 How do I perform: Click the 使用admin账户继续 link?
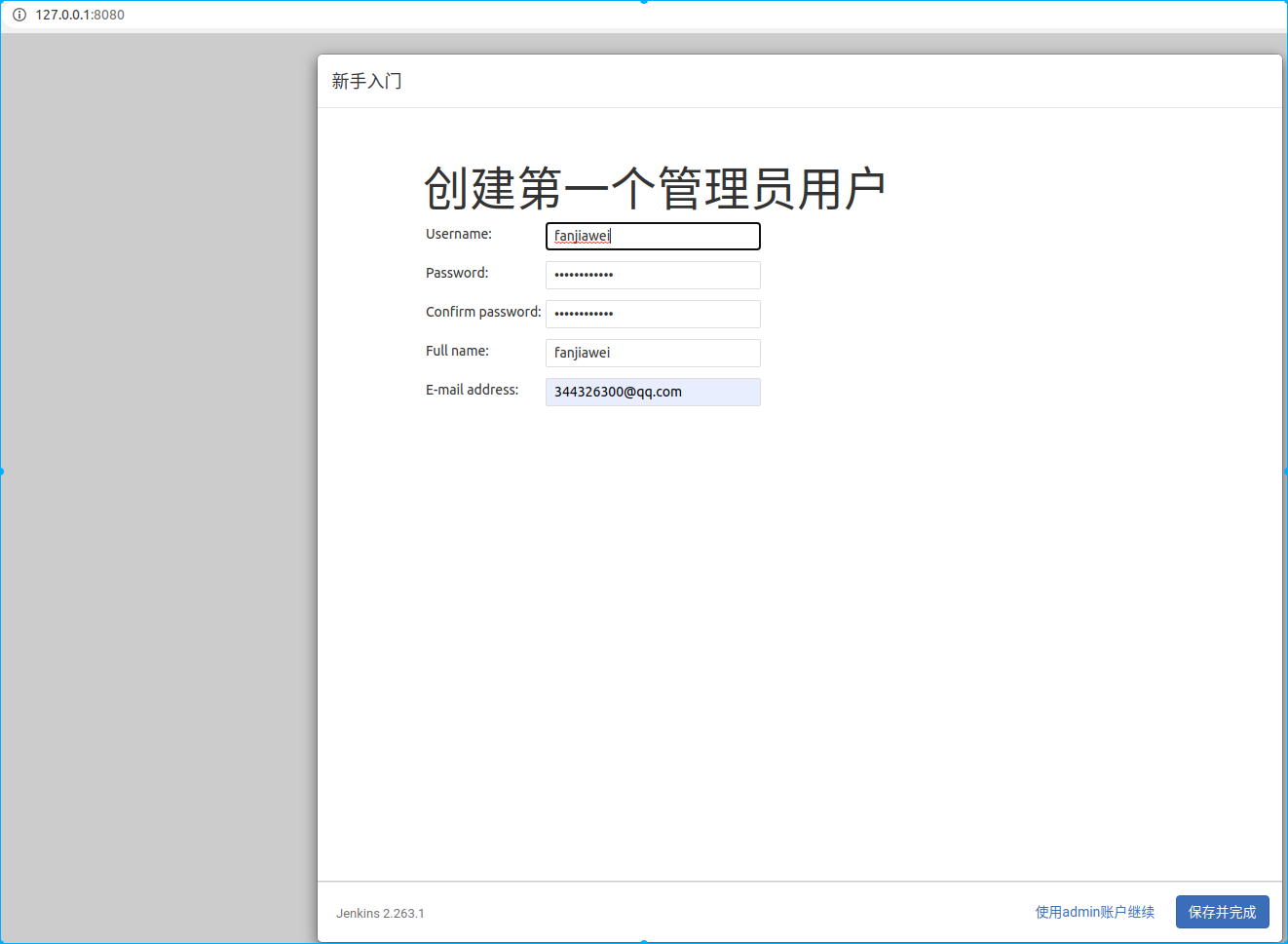tap(1094, 912)
